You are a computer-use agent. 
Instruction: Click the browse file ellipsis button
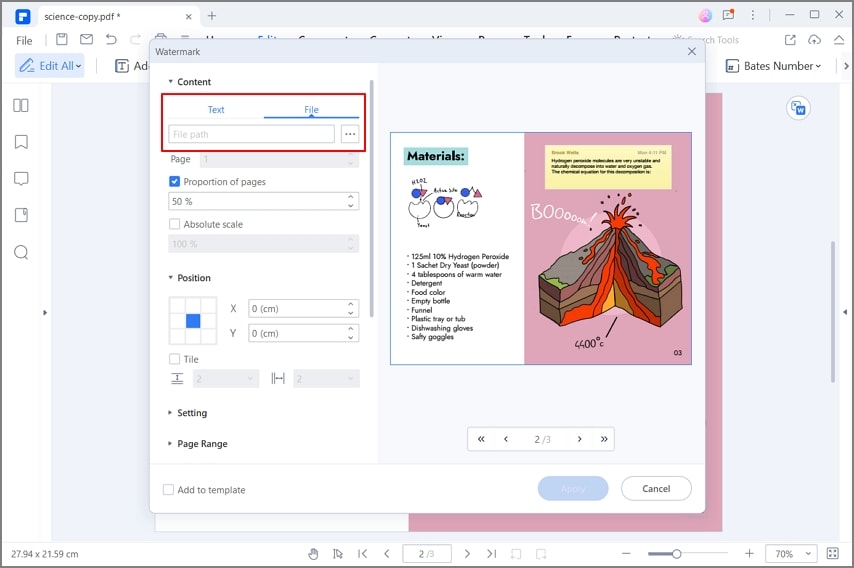coord(349,134)
